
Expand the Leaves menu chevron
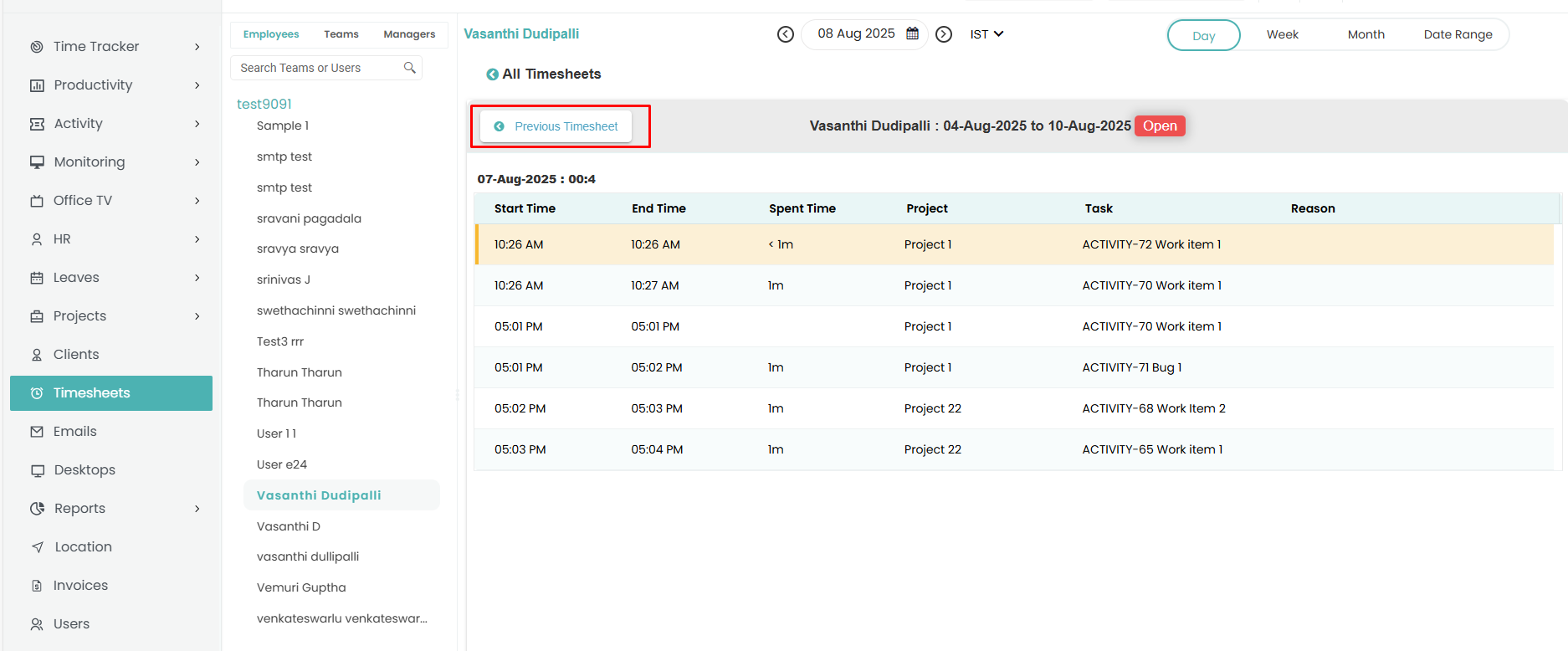pyautogui.click(x=197, y=278)
